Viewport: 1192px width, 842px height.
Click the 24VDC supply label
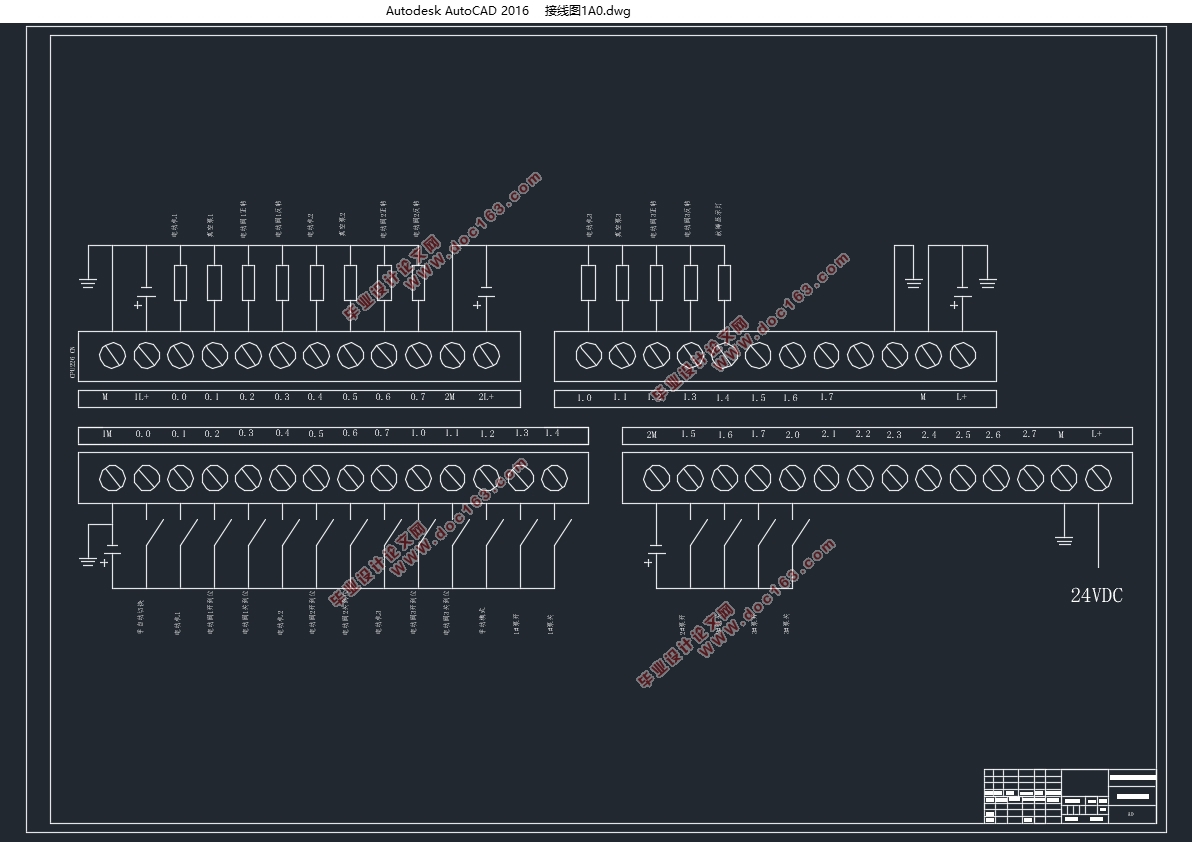(1096, 596)
